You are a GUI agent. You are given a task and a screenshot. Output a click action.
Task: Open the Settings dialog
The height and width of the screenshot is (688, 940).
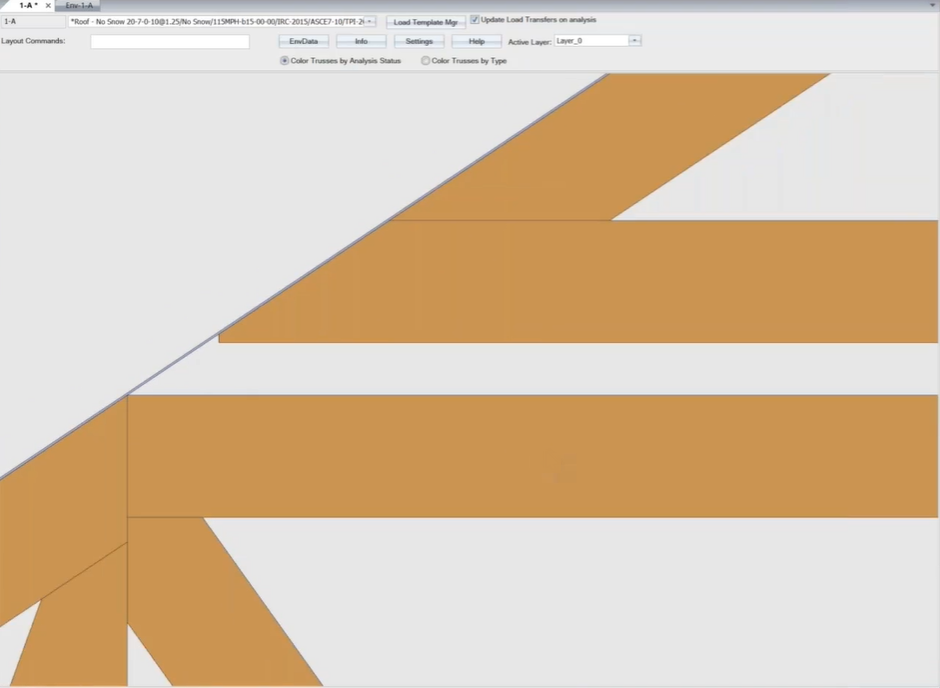(419, 41)
